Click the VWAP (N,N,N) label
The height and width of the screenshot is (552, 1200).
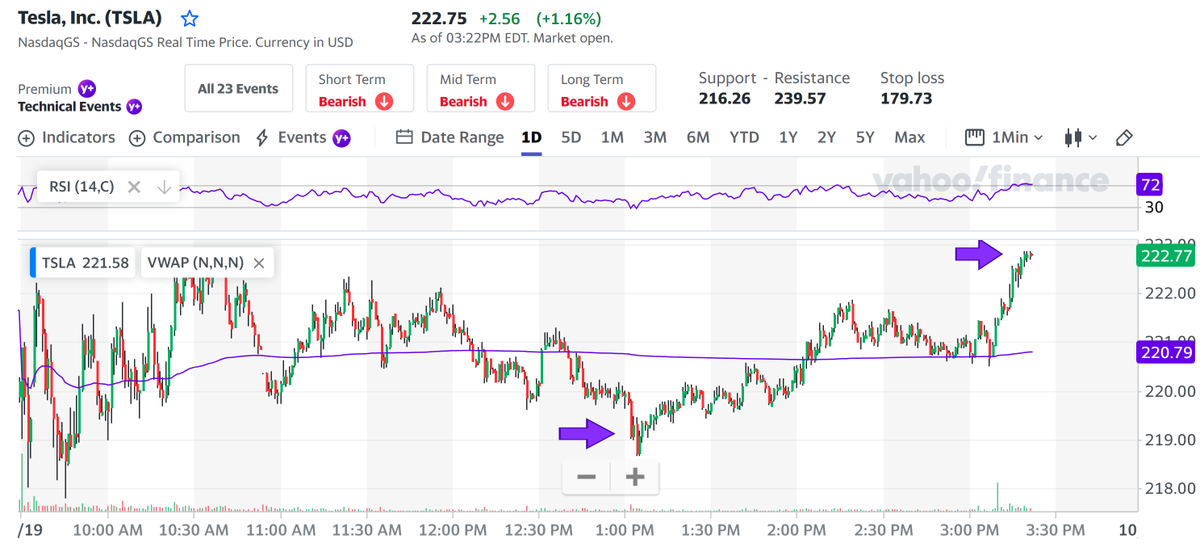[x=195, y=263]
